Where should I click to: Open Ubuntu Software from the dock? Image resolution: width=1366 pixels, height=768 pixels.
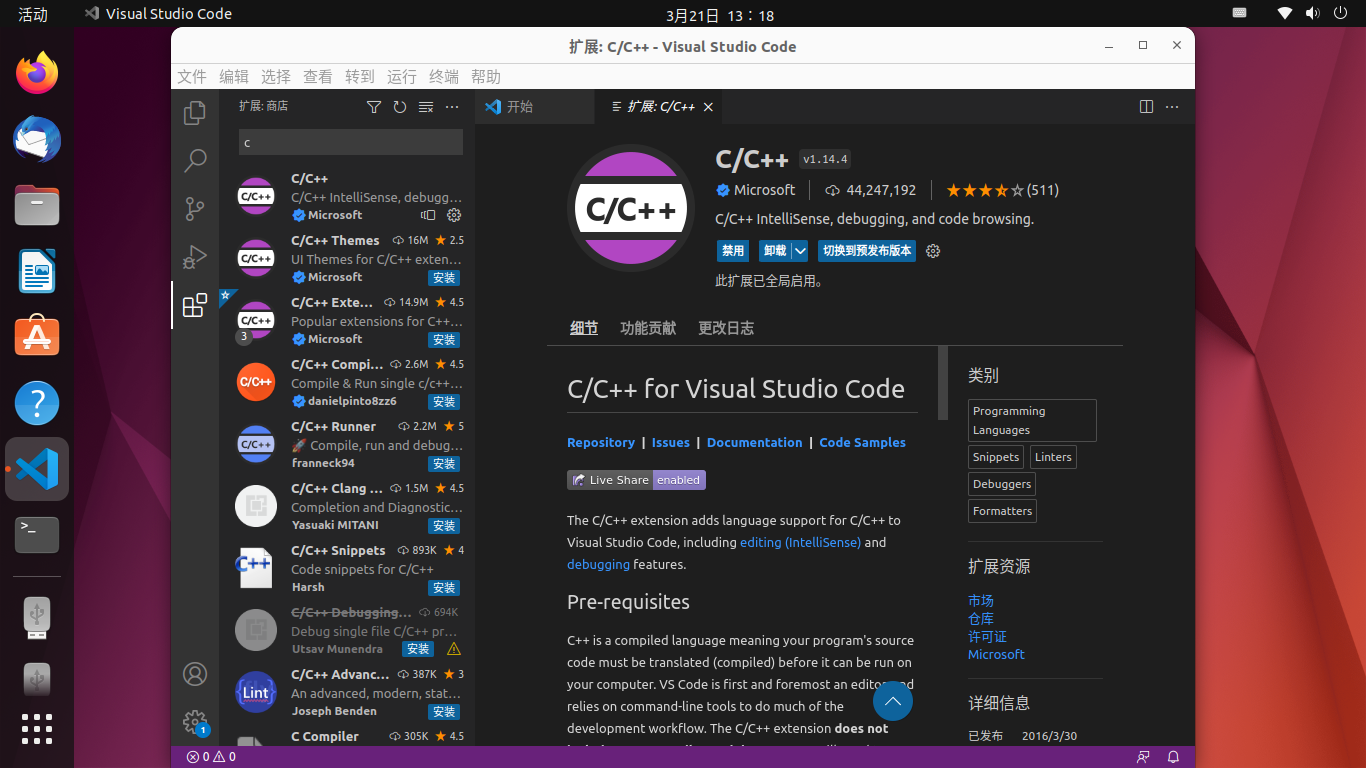click(37, 337)
